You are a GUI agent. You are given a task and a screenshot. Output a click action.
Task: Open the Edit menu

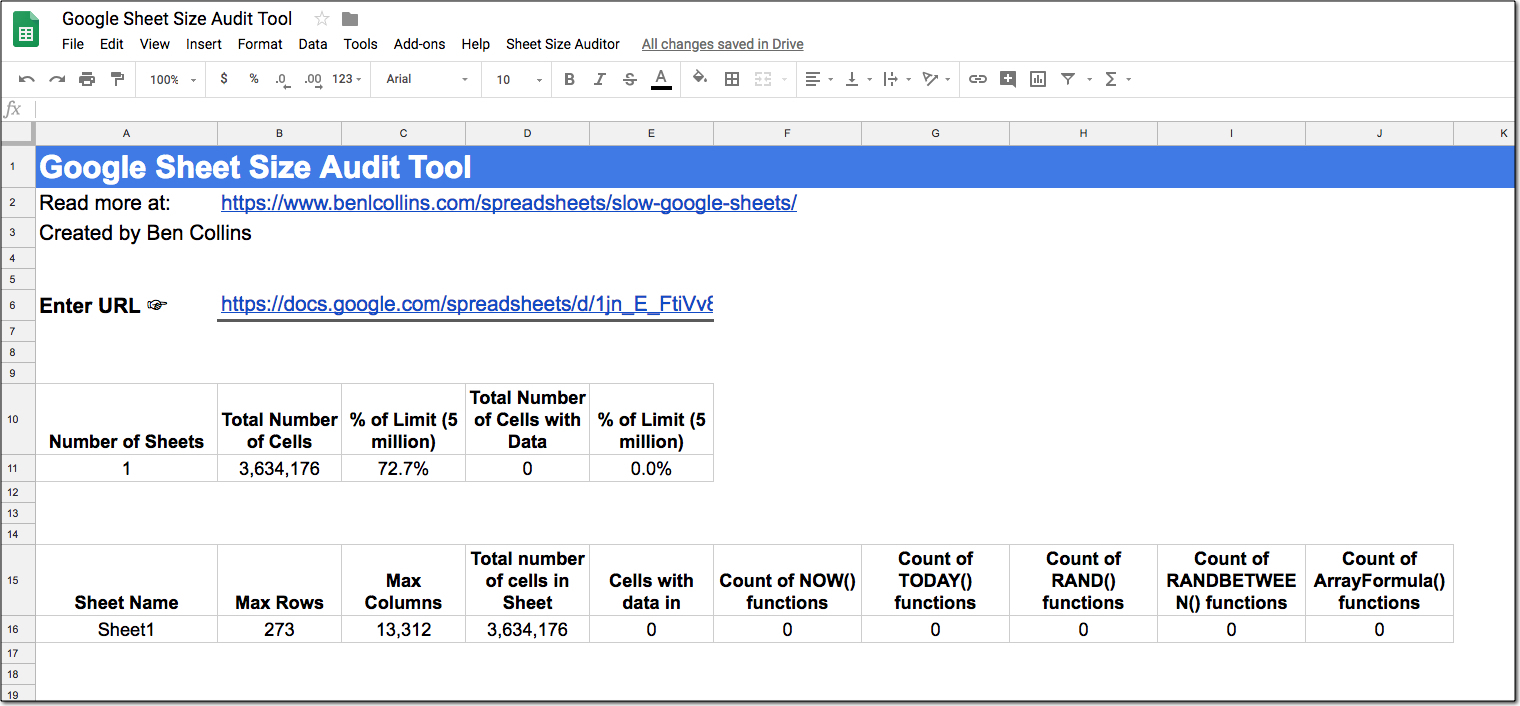(x=112, y=44)
